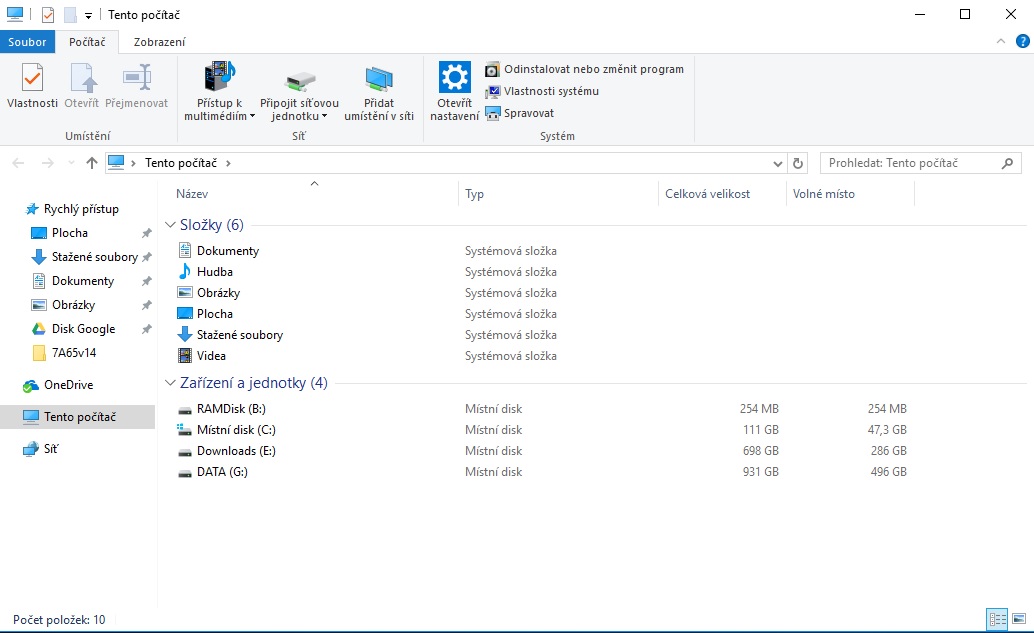Collapse the Složky (6) group
Viewport: 1034px width, 633px height.
(170, 225)
